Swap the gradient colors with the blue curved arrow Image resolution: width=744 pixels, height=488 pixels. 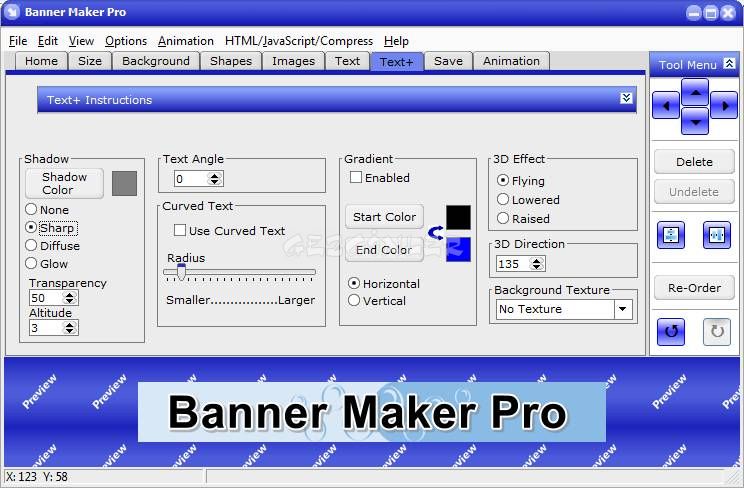(435, 233)
